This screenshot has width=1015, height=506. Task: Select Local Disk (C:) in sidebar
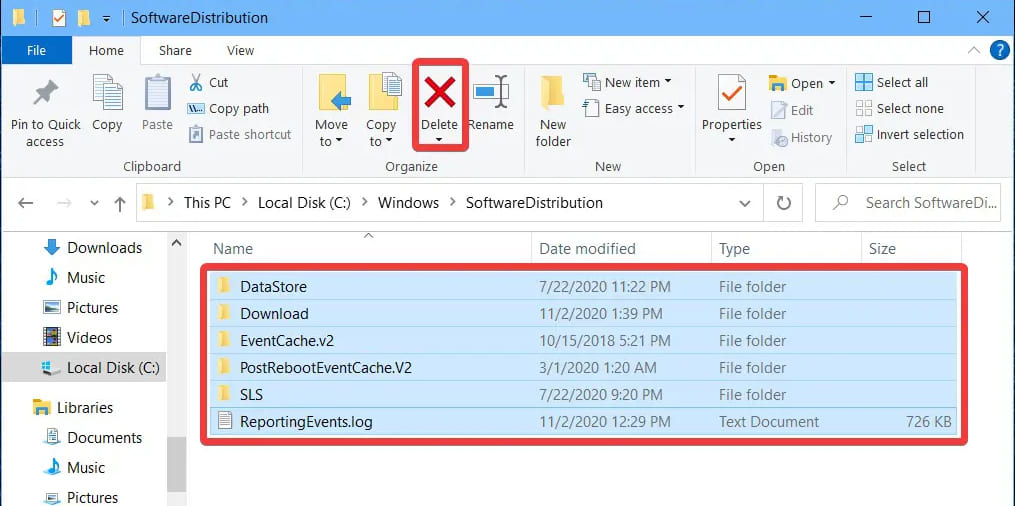[x=84, y=368]
